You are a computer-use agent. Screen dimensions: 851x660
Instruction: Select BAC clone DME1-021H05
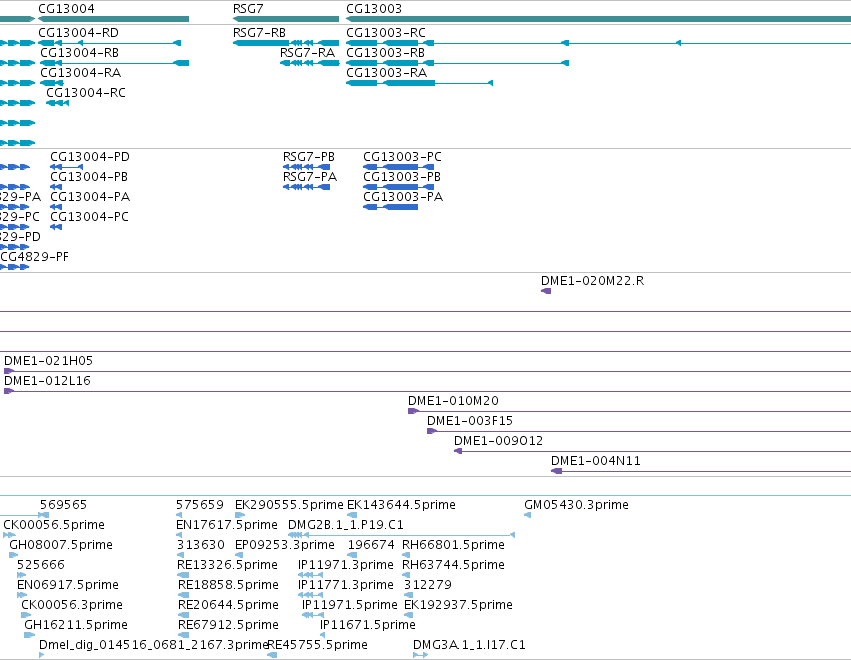point(48,361)
